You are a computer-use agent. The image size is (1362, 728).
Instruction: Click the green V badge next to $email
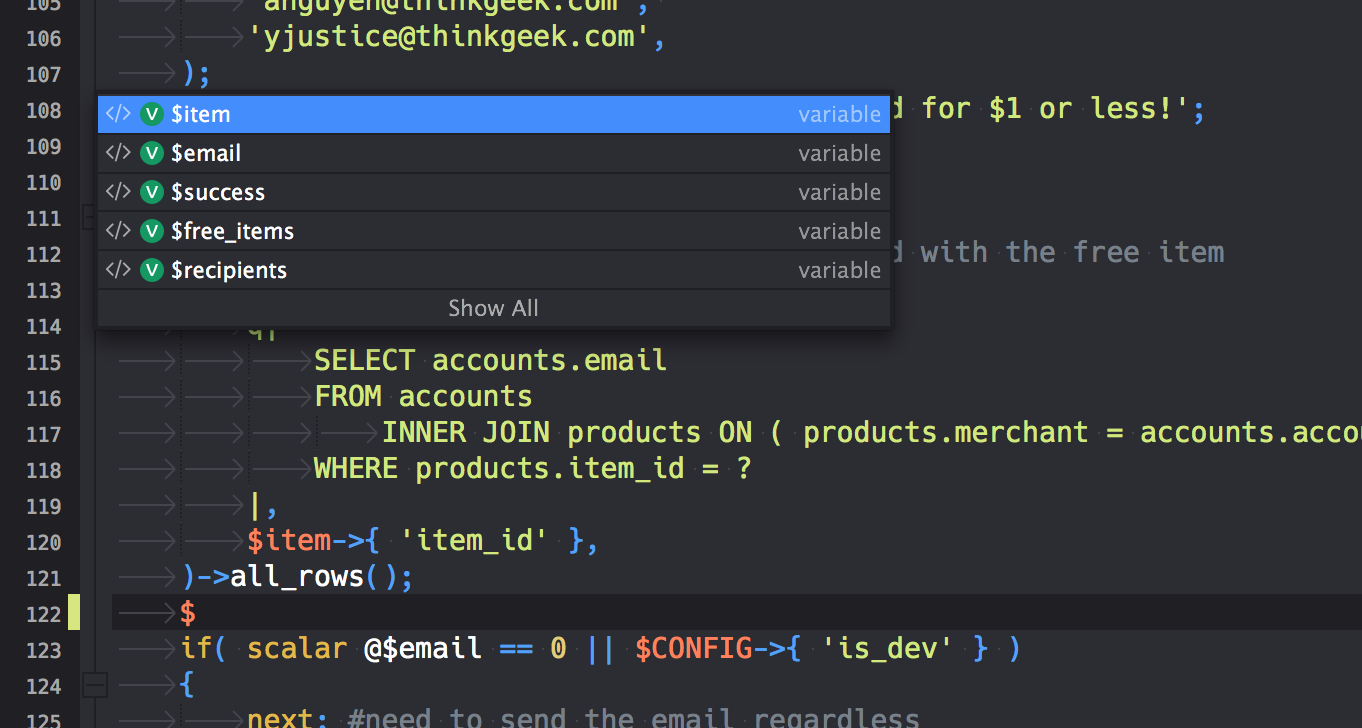(151, 152)
